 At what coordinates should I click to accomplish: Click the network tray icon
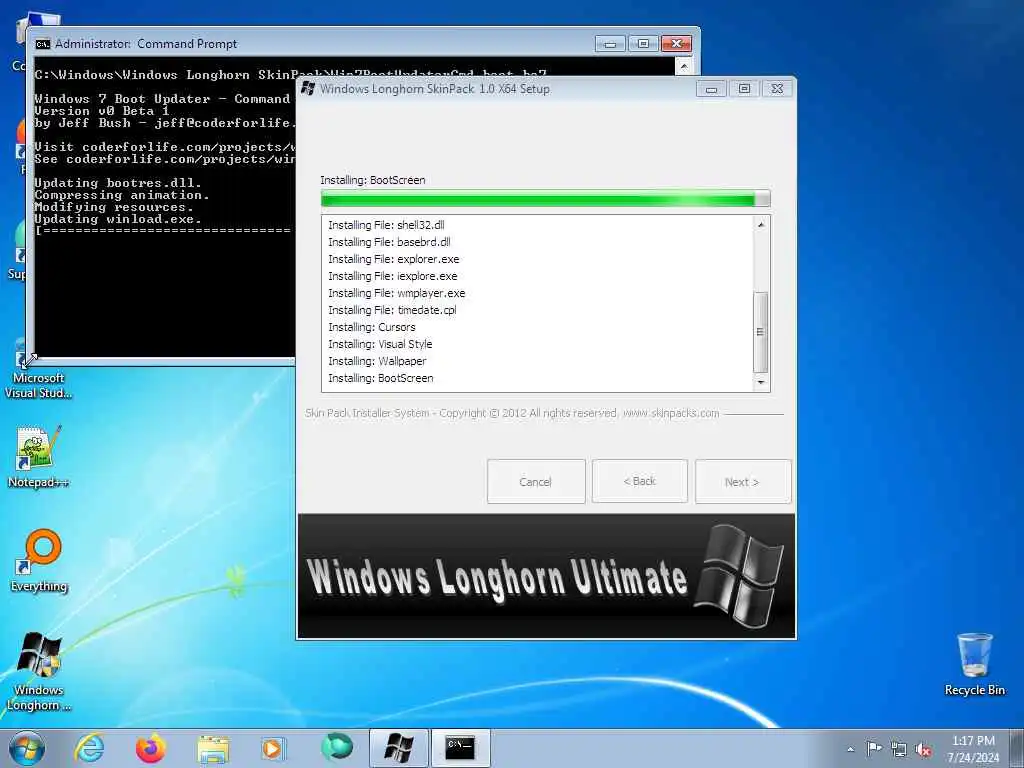tap(899, 749)
